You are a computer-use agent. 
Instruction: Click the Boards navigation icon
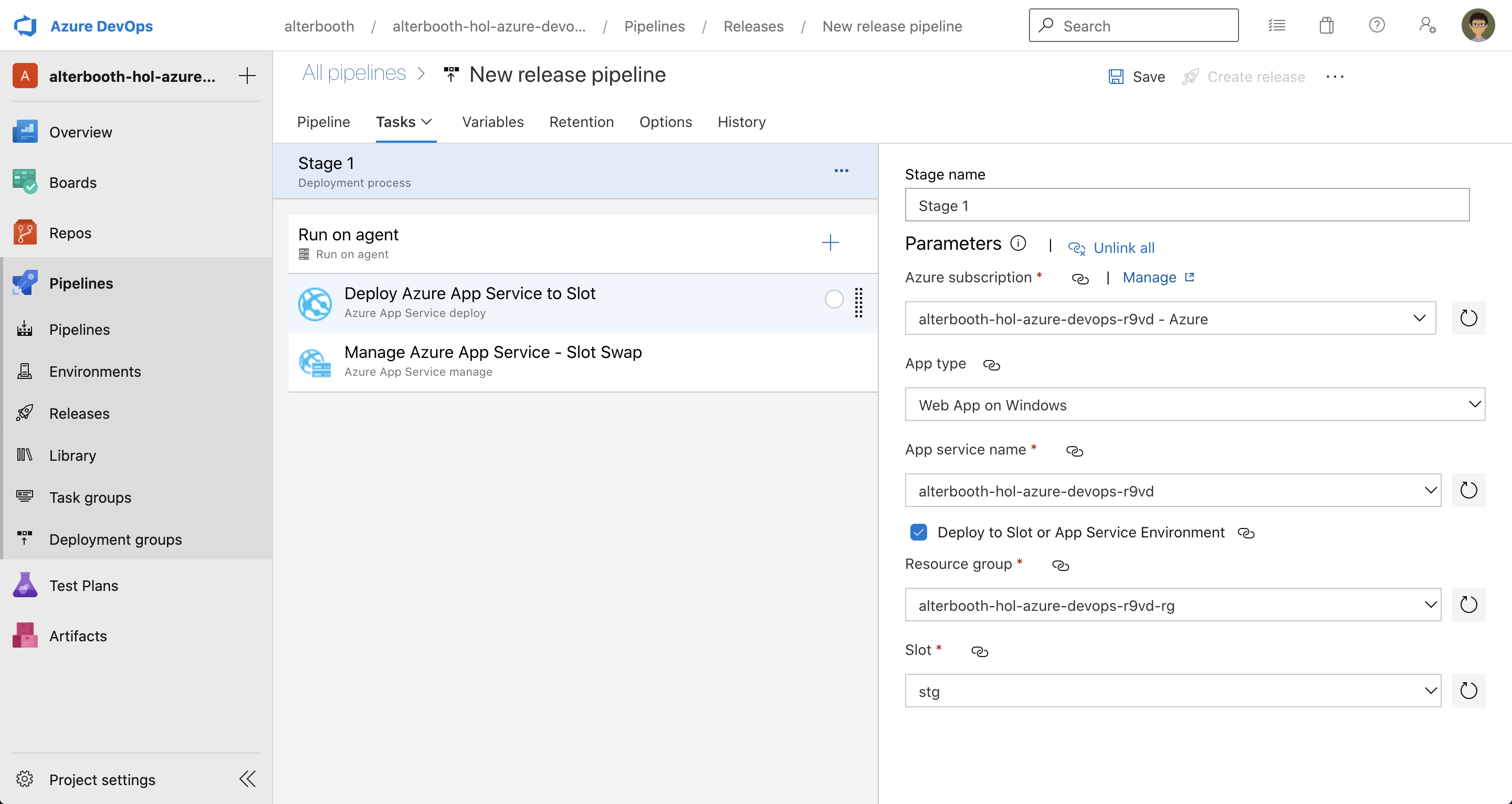[x=25, y=181]
